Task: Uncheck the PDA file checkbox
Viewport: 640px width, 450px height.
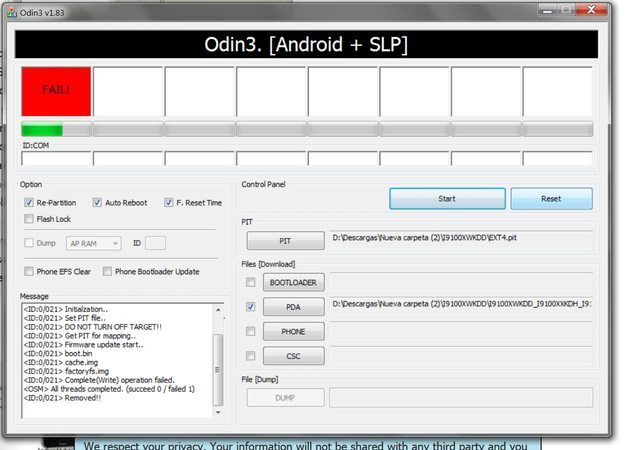Action: (x=251, y=307)
